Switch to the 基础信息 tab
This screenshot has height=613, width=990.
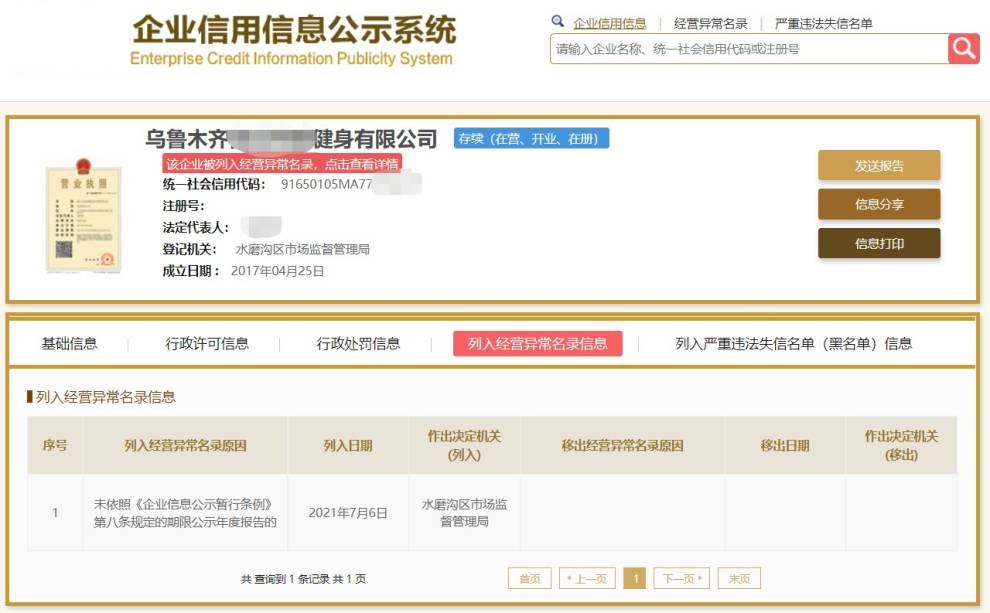[69, 344]
